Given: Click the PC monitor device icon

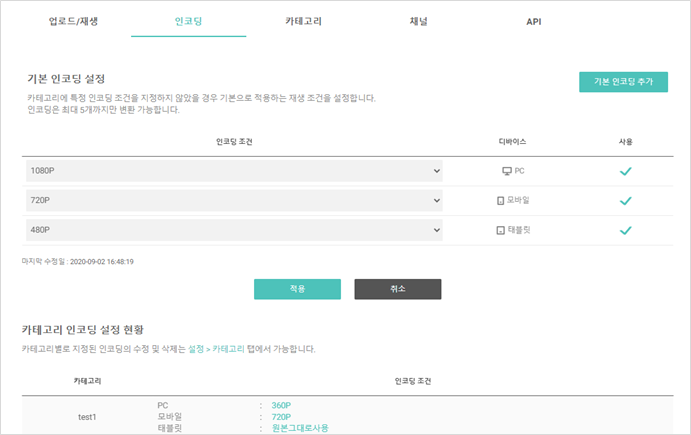Looking at the screenshot, I should [x=507, y=171].
